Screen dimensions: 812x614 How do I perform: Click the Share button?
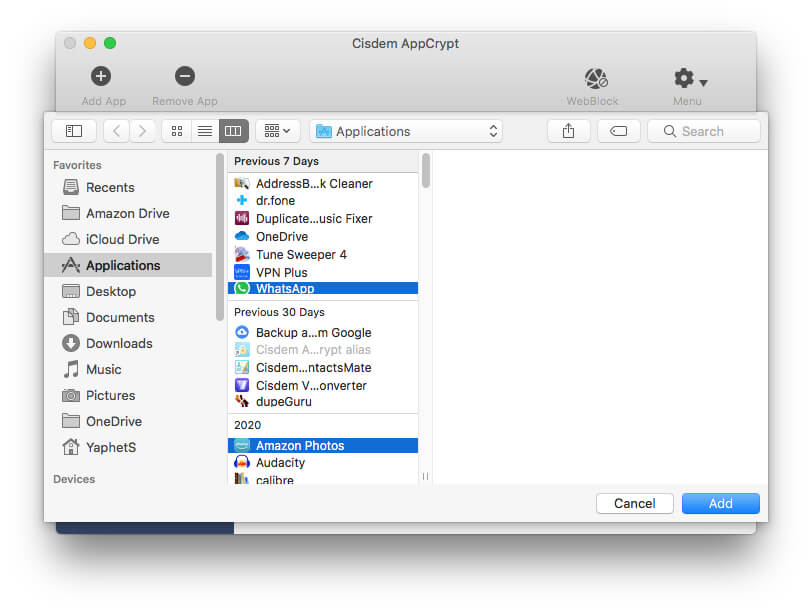coord(569,131)
